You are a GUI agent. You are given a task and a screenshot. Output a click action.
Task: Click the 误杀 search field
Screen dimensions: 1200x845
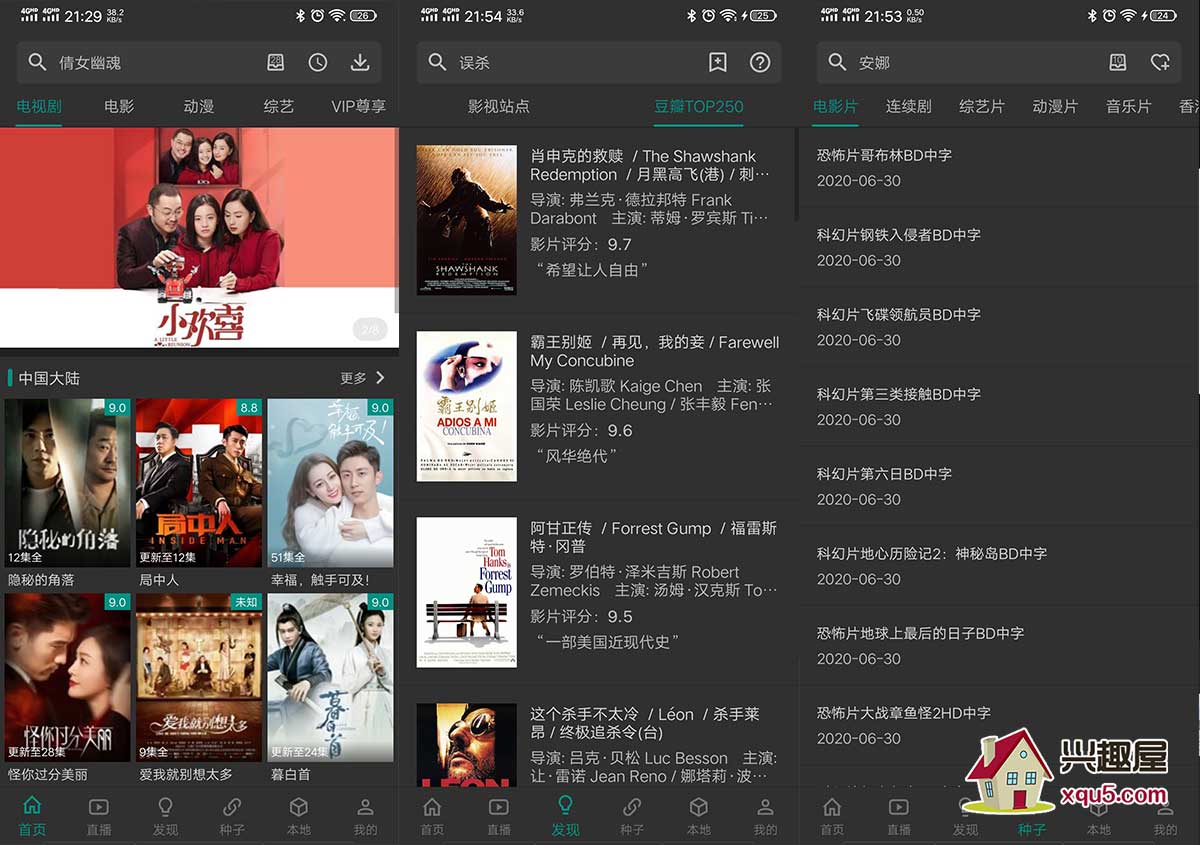coord(599,62)
